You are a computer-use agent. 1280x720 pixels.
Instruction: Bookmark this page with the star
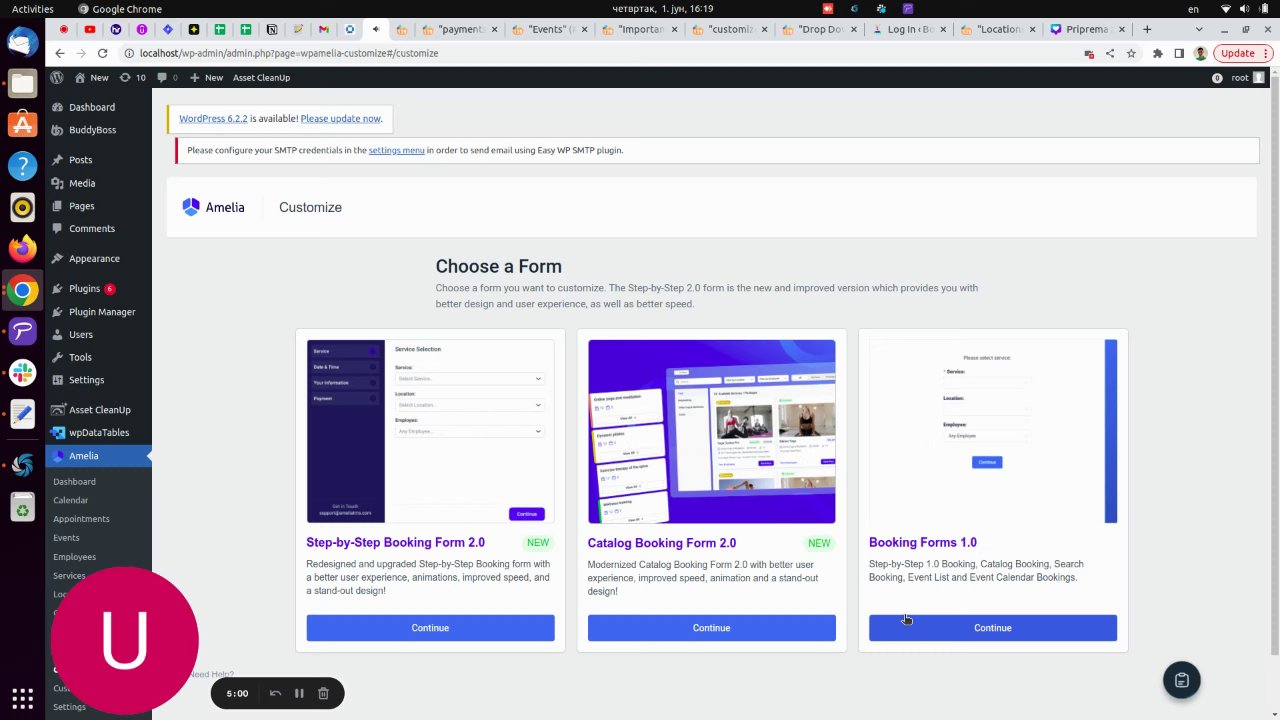pyautogui.click(x=1131, y=53)
